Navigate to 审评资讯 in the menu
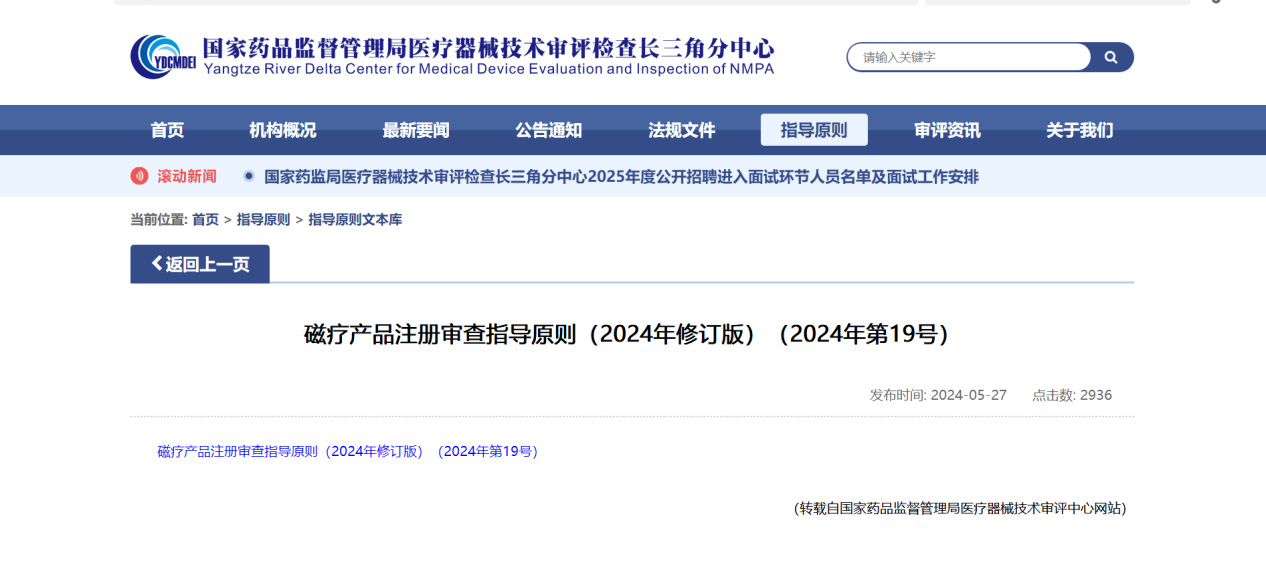The width and height of the screenshot is (1266, 569). pyautogui.click(x=947, y=130)
